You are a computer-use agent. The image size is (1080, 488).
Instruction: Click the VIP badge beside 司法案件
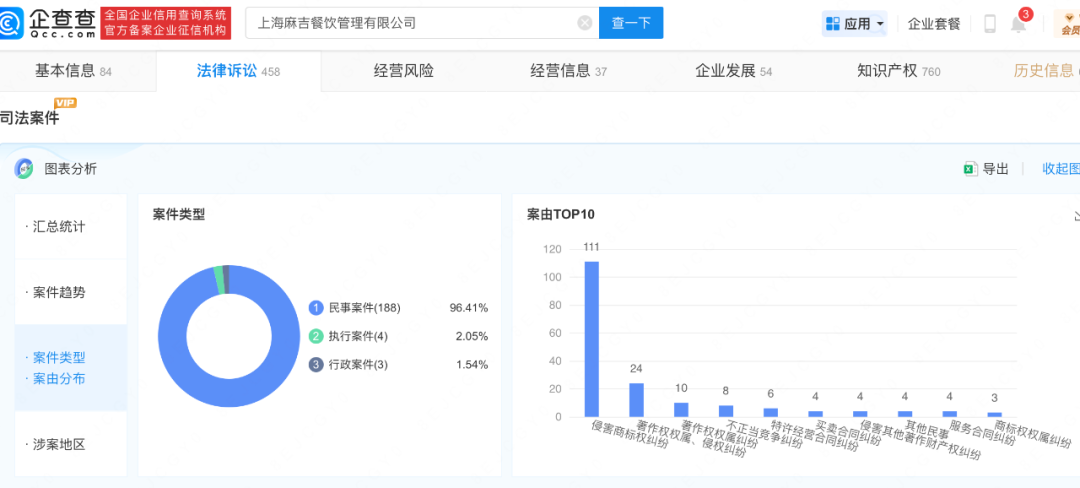tap(65, 103)
